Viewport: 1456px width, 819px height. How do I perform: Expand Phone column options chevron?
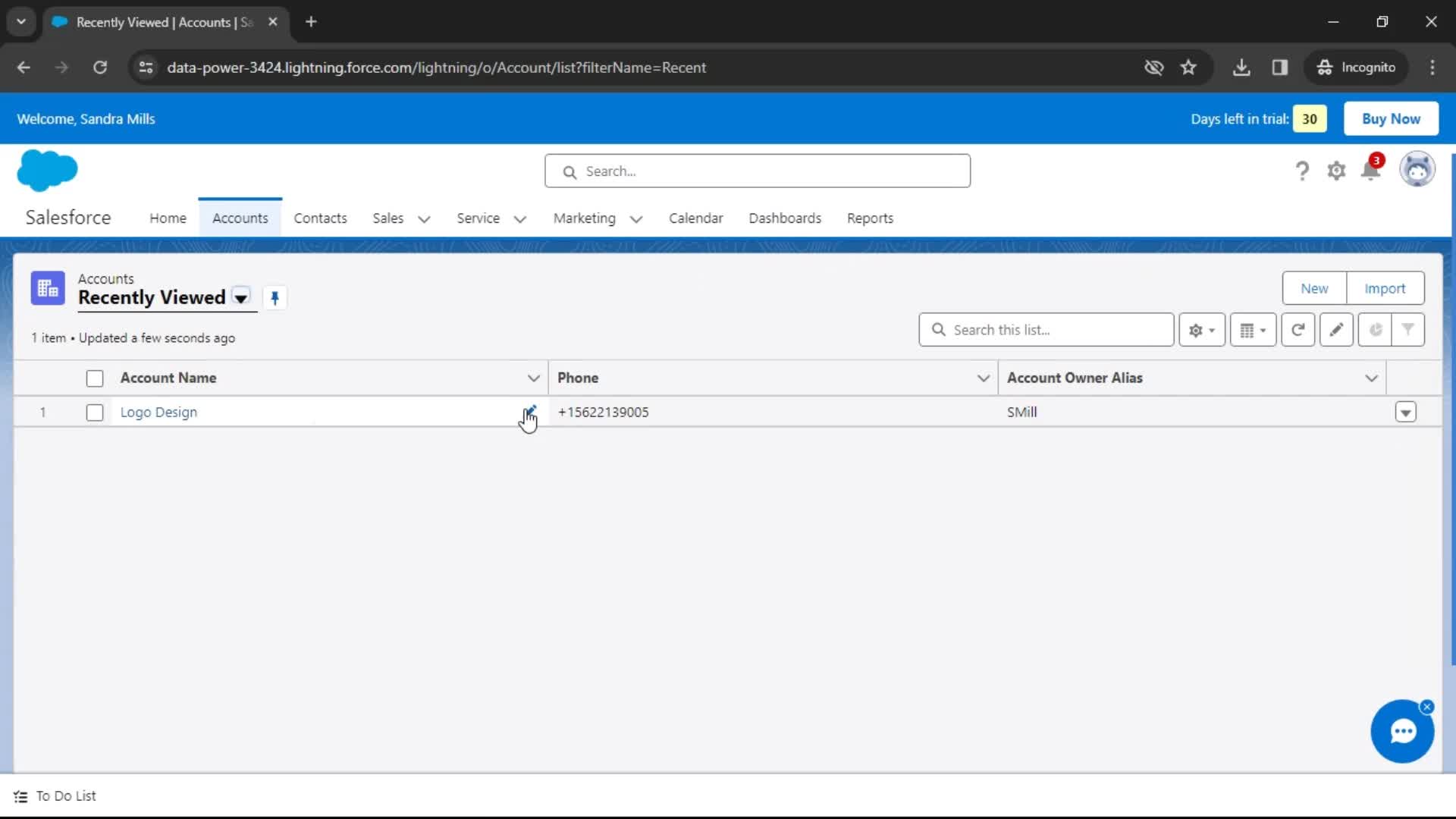click(983, 378)
